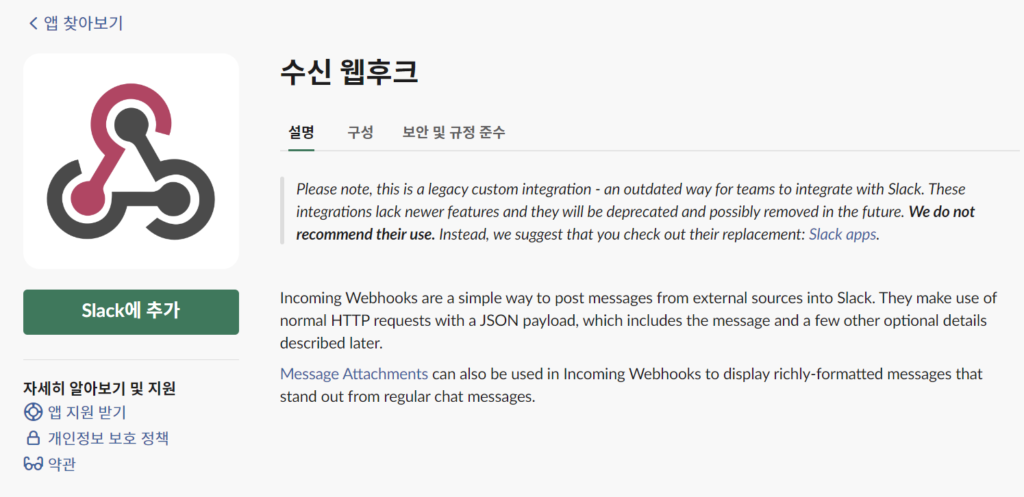The image size is (1024, 497).
Task: Click the back chevron arrow icon
Action: (x=33, y=24)
